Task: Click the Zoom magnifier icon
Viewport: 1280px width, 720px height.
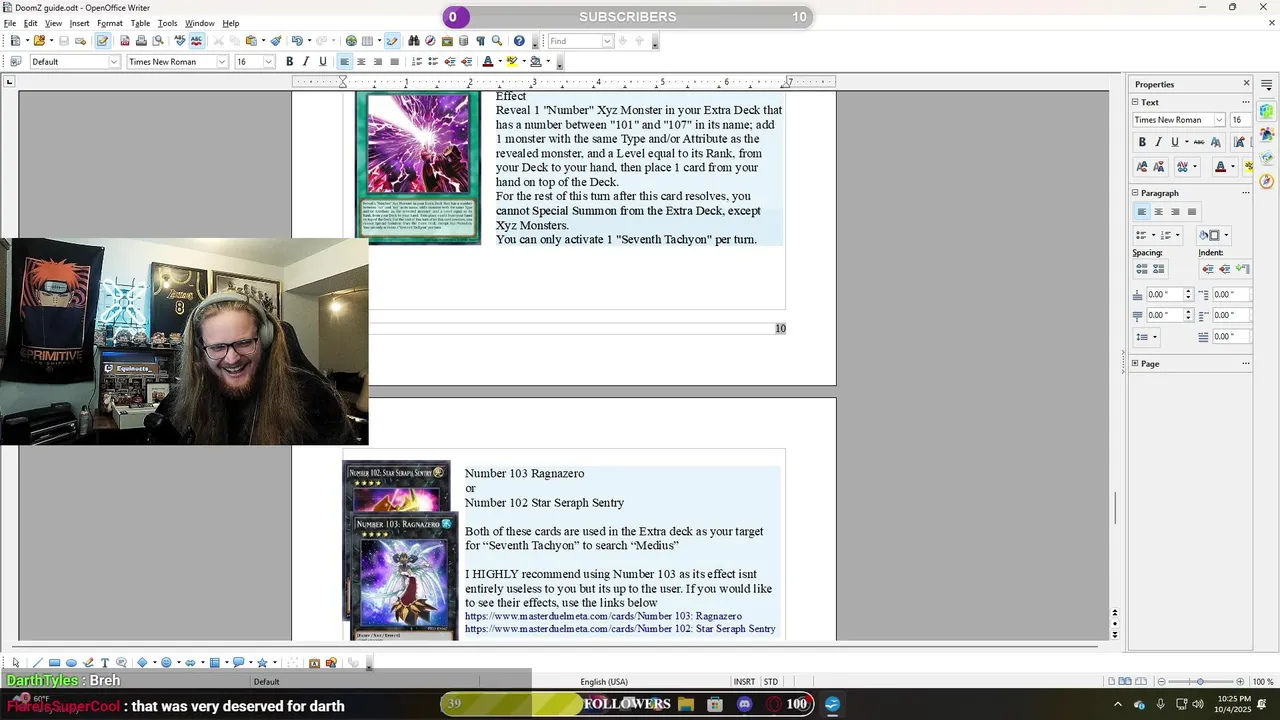Action: pos(497,41)
